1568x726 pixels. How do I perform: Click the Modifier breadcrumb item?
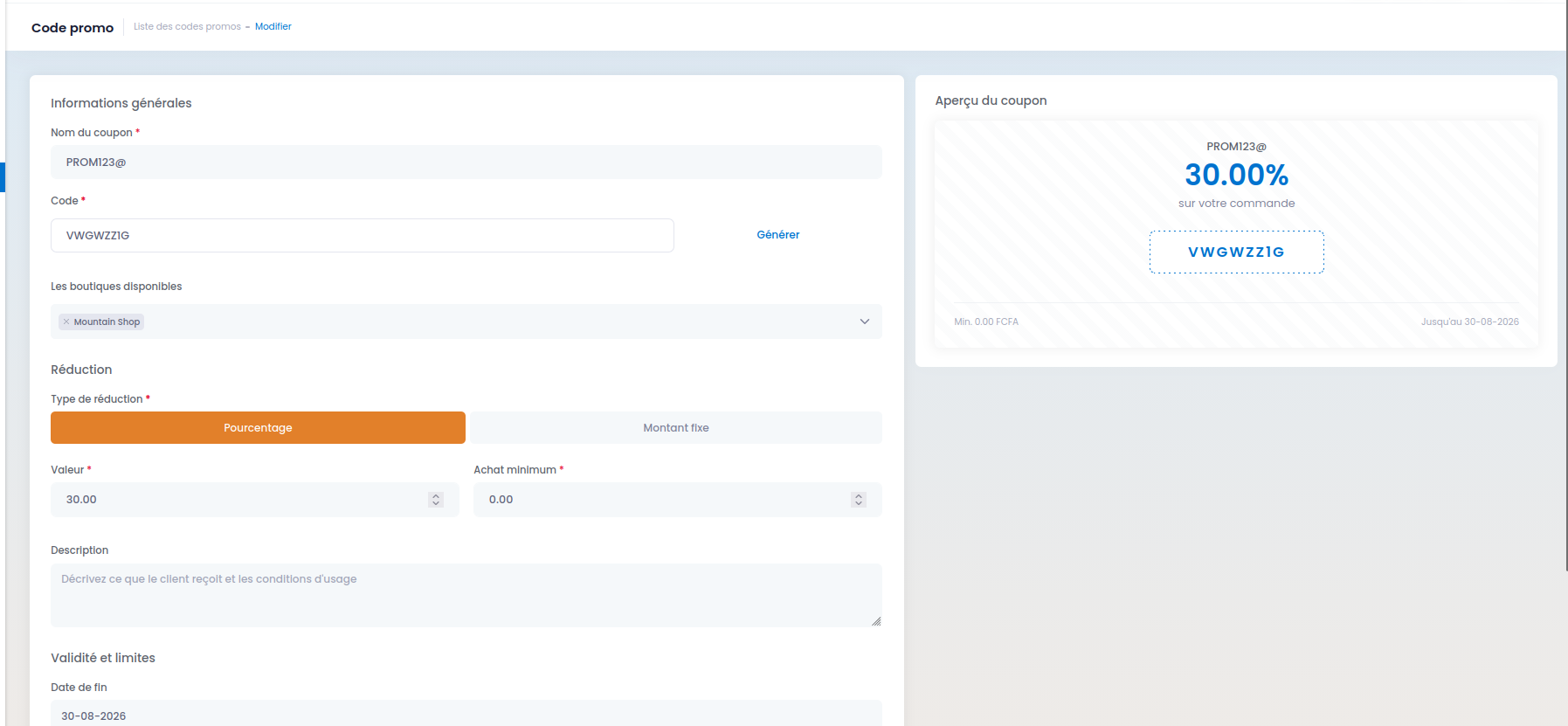[x=273, y=26]
